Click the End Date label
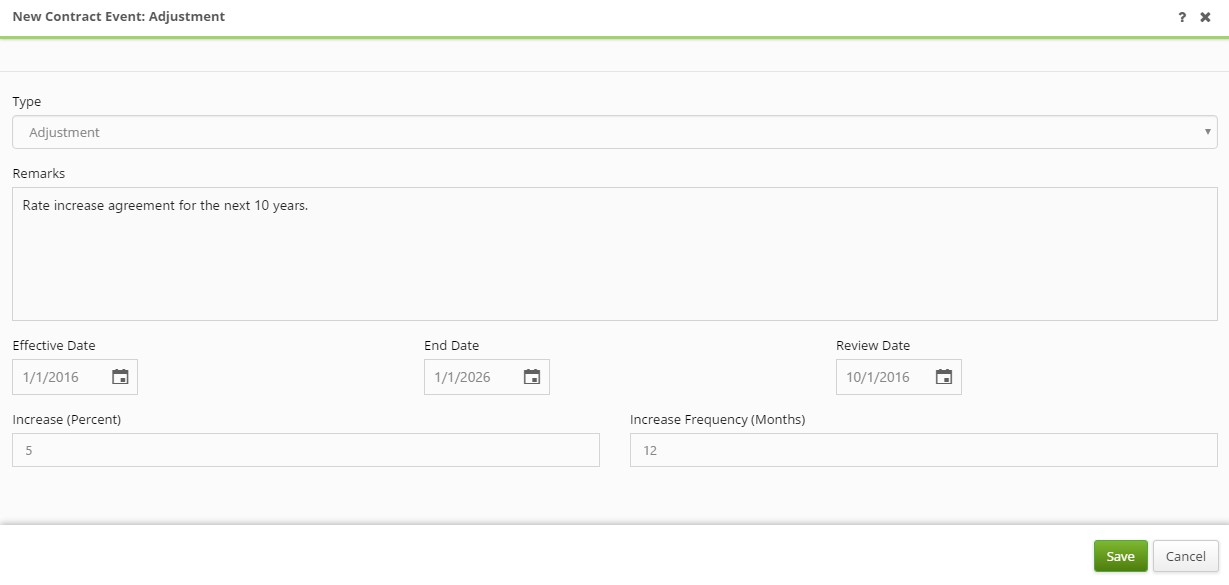This screenshot has width=1229, height=585. (x=451, y=345)
